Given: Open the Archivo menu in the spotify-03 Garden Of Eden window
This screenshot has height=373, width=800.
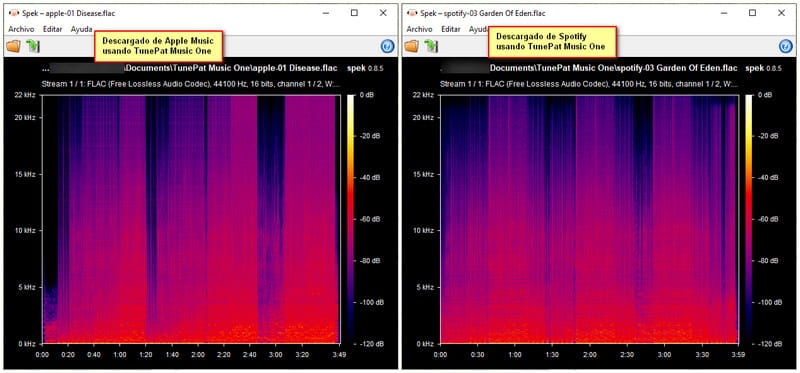Looking at the screenshot, I should (x=419, y=29).
